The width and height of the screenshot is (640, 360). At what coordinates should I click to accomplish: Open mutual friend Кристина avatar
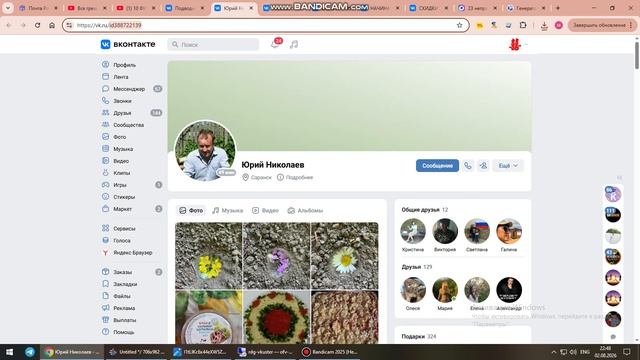pyautogui.click(x=413, y=231)
